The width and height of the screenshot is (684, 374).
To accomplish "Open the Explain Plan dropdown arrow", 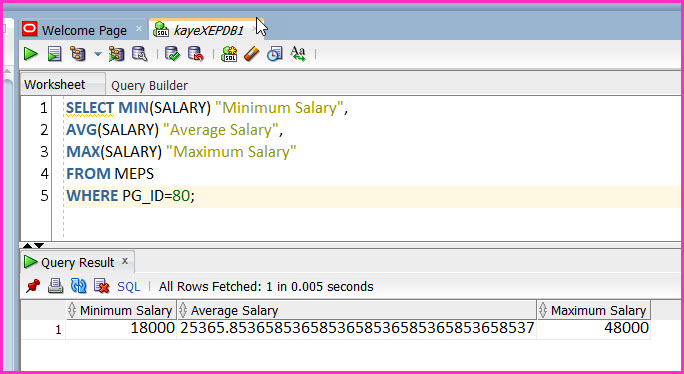I will [x=98, y=55].
